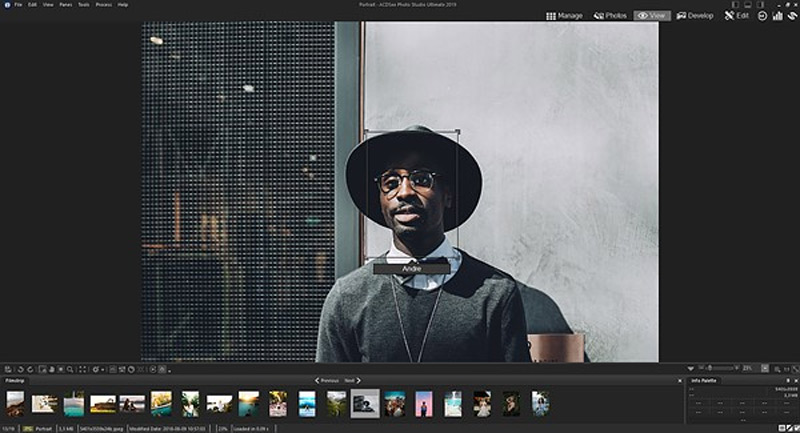Open the Tools menu

[83, 5]
